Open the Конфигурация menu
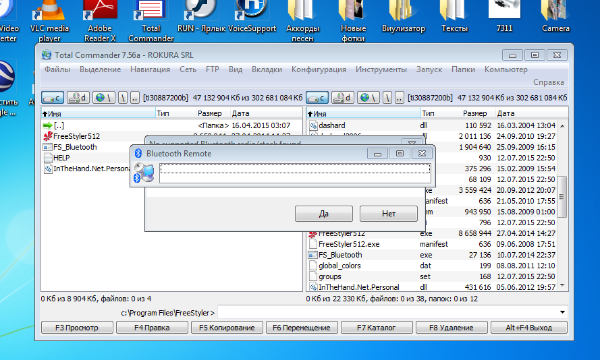 point(319,69)
